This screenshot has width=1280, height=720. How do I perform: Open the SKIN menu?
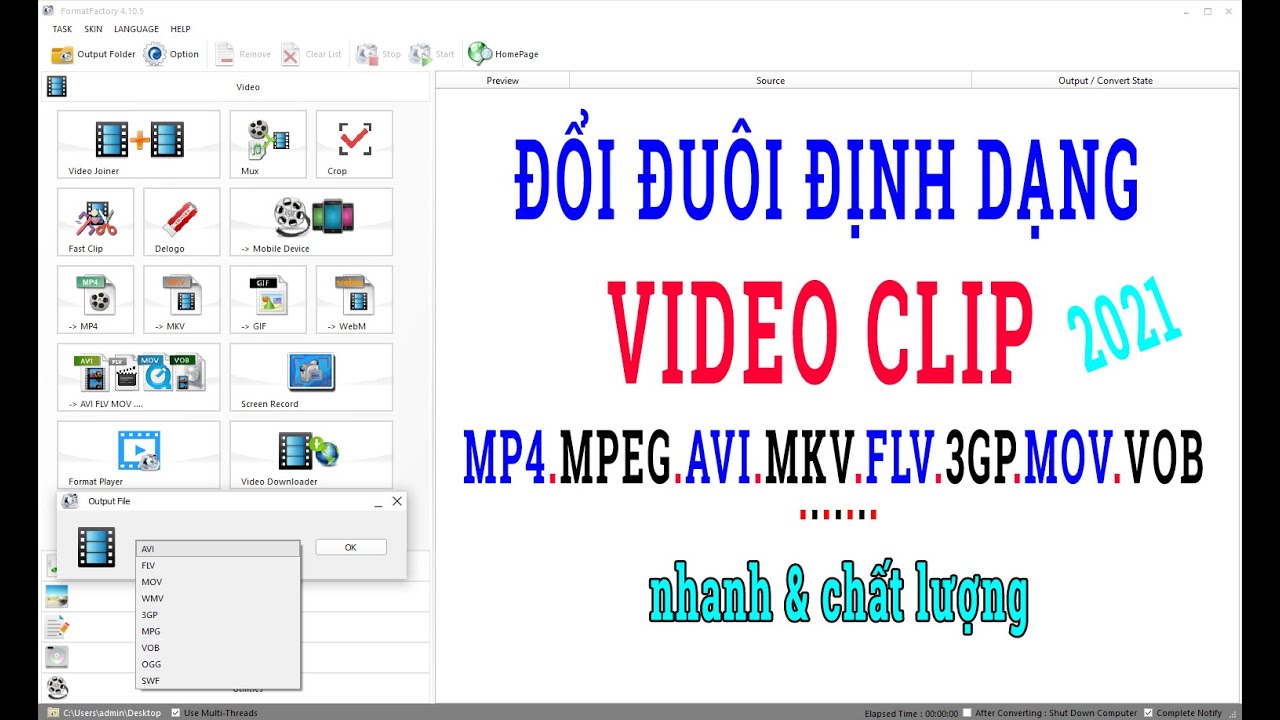click(93, 29)
